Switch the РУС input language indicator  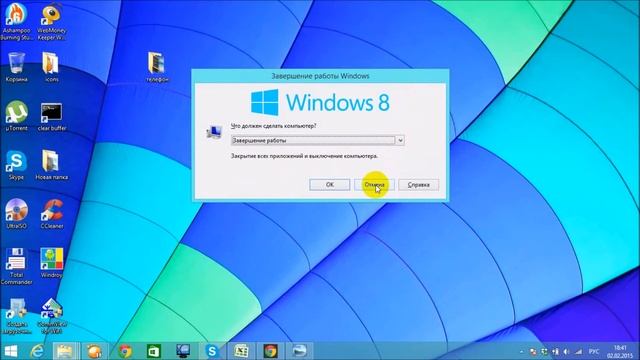594,351
